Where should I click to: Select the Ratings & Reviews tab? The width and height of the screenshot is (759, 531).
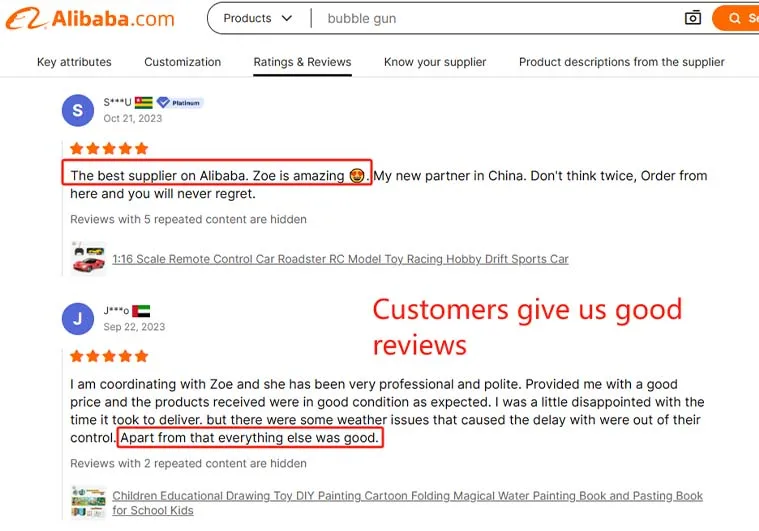[303, 62]
